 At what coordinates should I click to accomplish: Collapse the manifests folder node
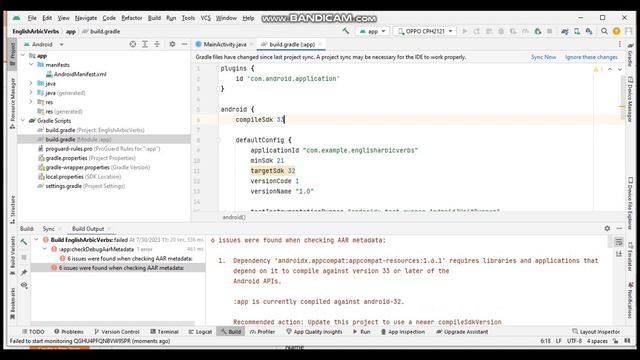(x=31, y=64)
